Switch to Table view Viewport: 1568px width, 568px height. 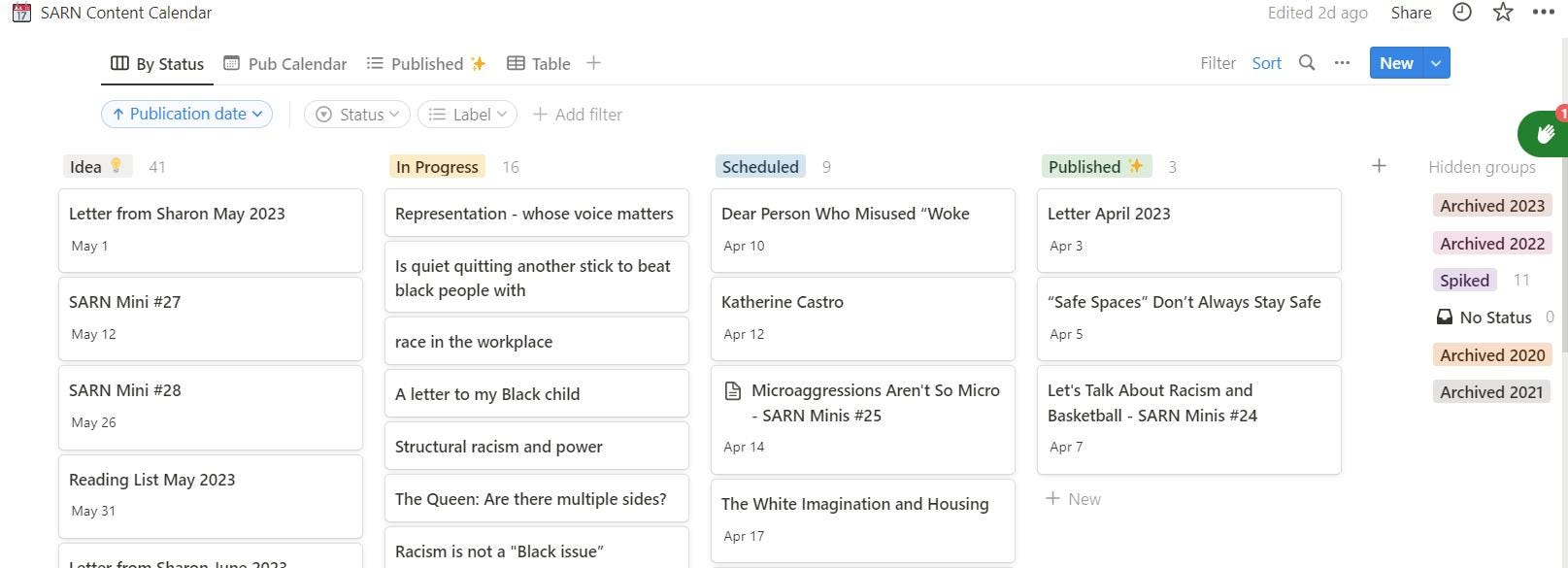point(539,64)
